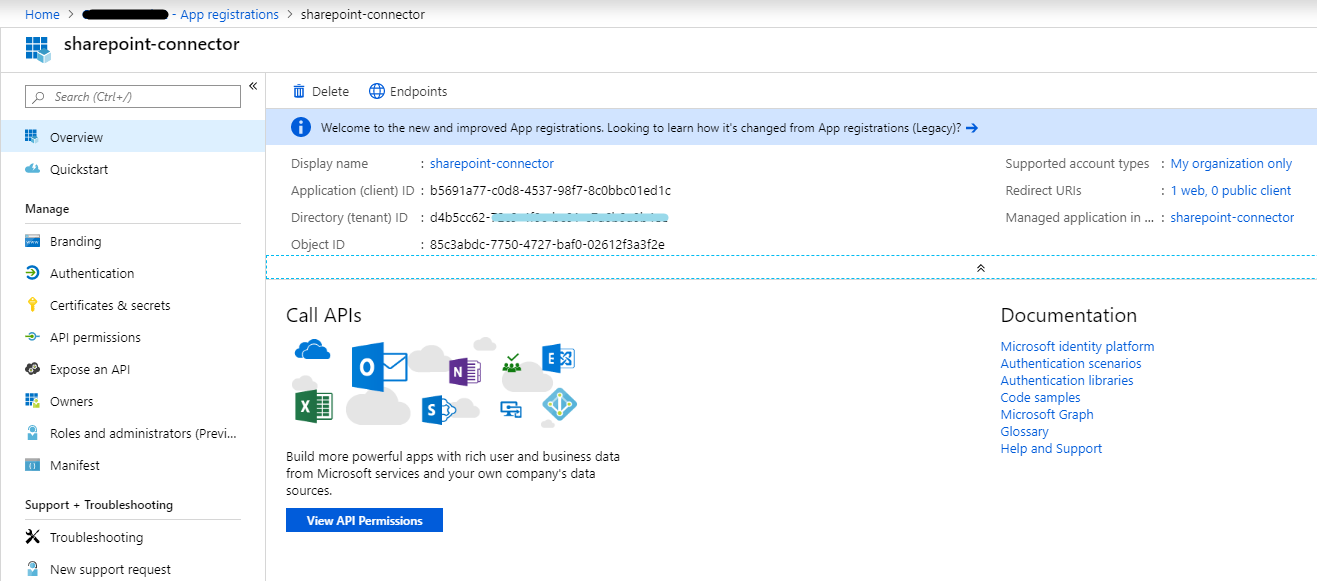1317x581 pixels.
Task: Click the Delete trash icon
Action: click(x=299, y=92)
